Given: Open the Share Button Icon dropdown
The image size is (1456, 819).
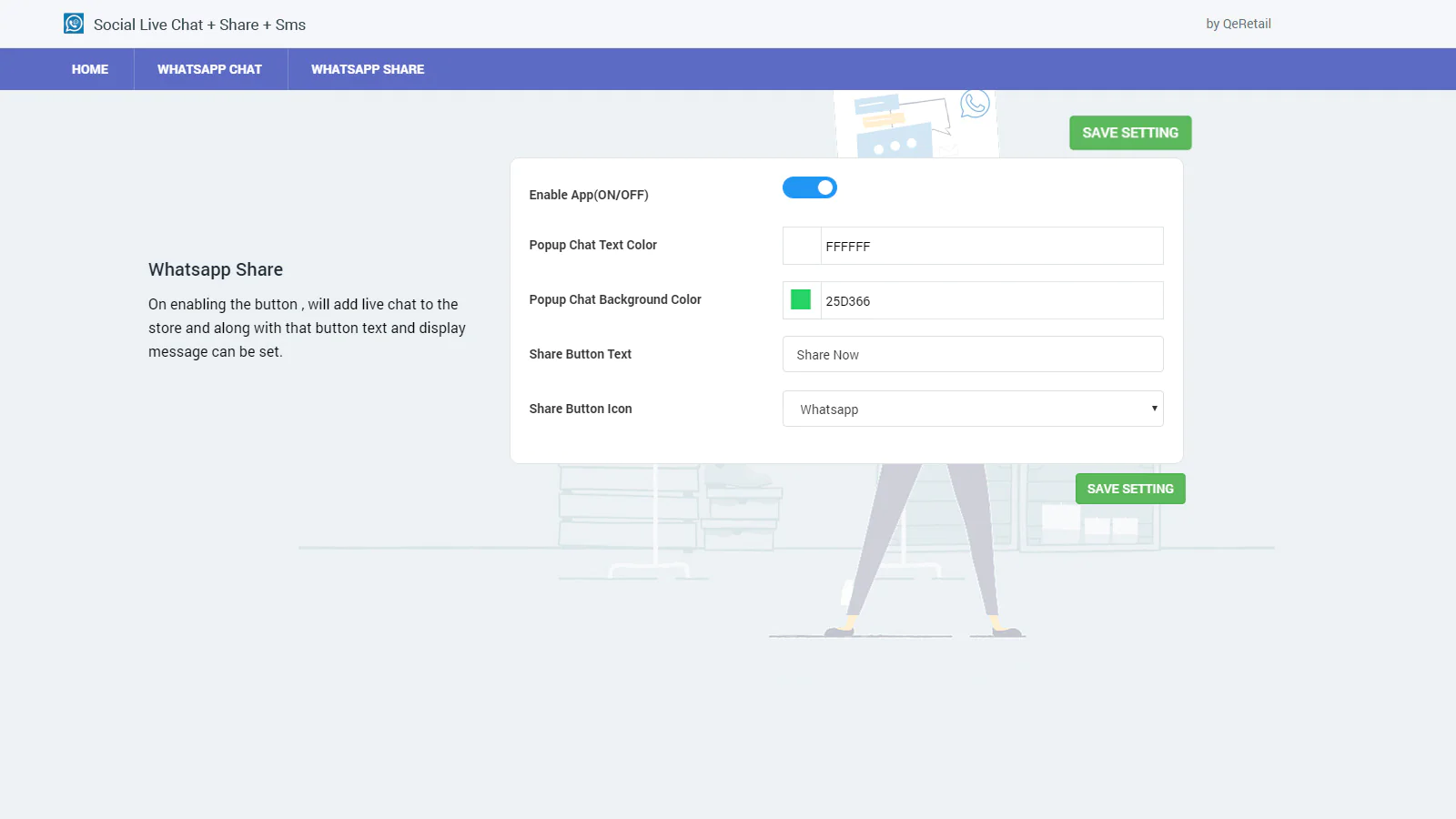Looking at the screenshot, I should (x=973, y=409).
